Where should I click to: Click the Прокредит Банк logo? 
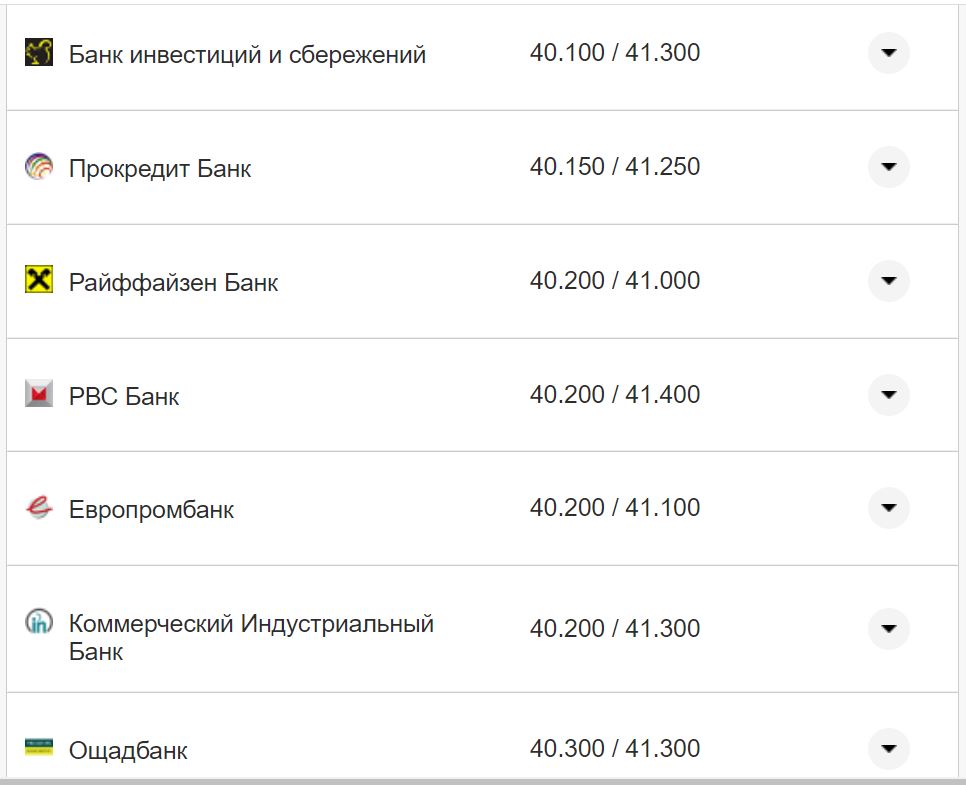point(38,167)
